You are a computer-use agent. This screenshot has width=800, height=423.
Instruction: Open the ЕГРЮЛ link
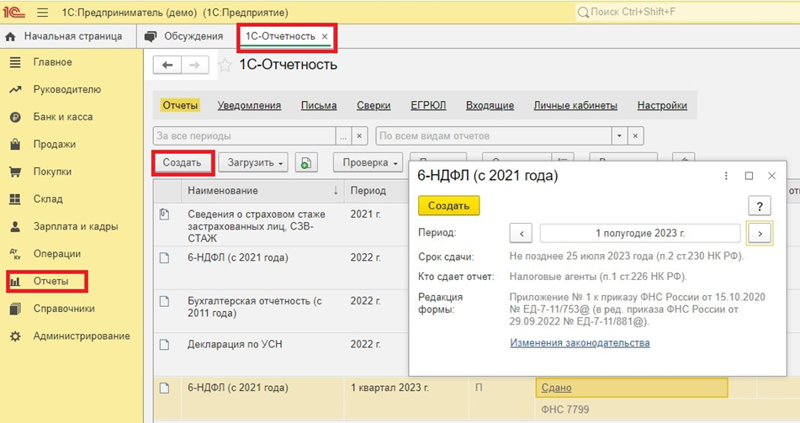pyautogui.click(x=428, y=106)
